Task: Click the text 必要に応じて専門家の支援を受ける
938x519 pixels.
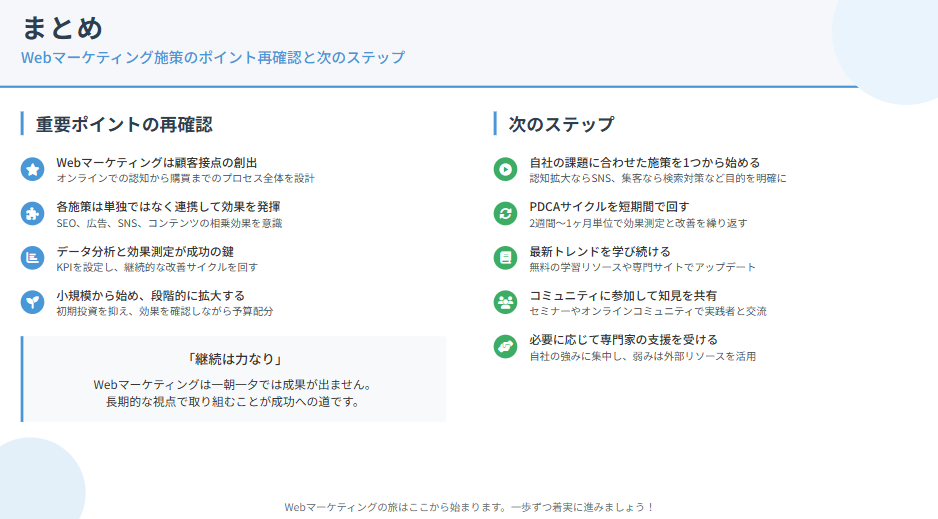Action: click(623, 340)
